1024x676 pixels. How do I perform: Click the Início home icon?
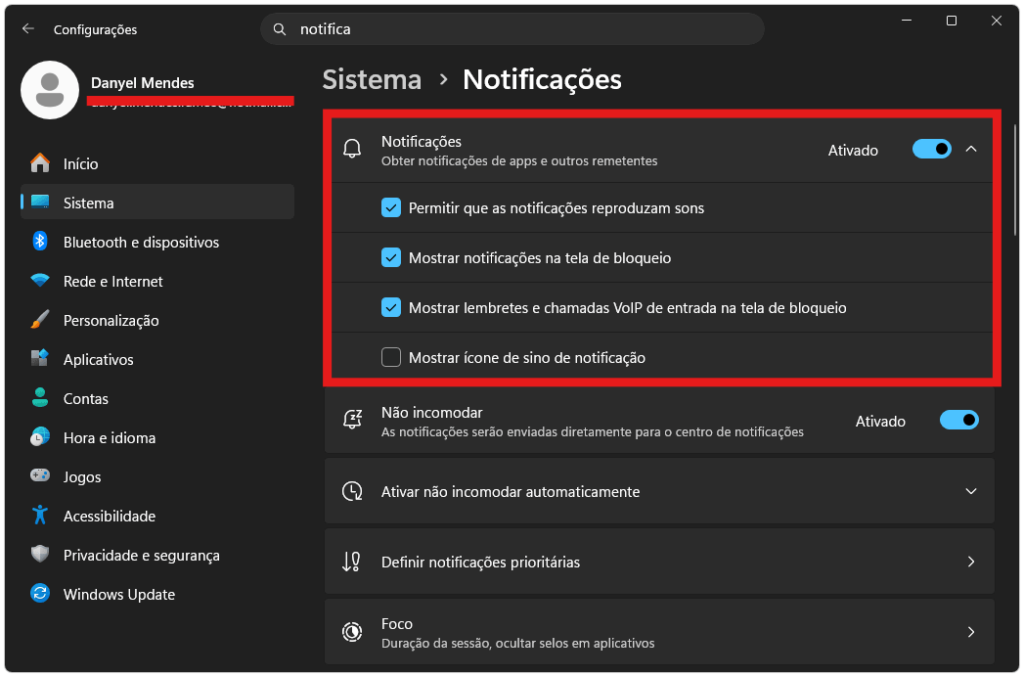[40, 163]
